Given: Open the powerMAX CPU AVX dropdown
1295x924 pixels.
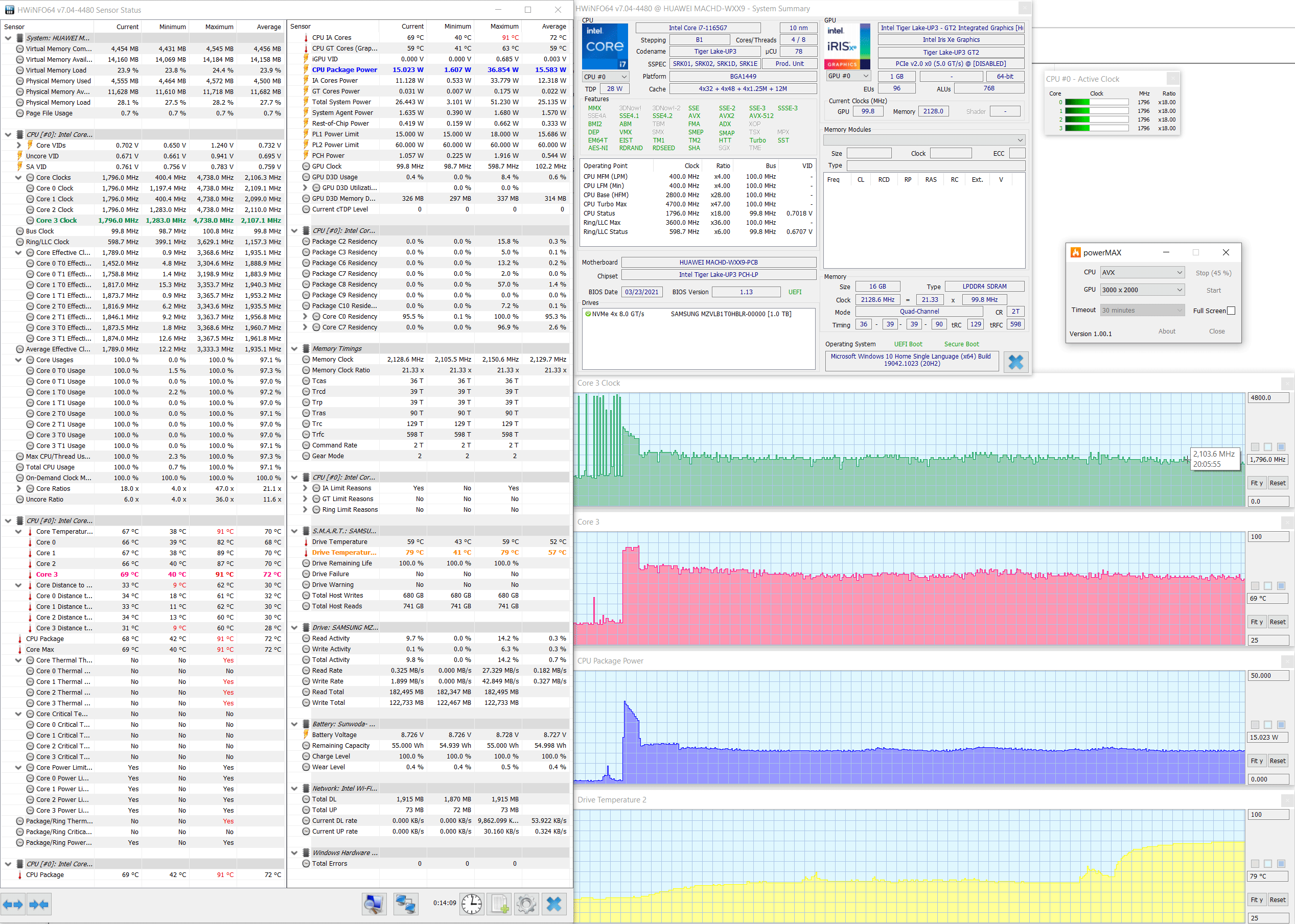Looking at the screenshot, I should (1141, 273).
